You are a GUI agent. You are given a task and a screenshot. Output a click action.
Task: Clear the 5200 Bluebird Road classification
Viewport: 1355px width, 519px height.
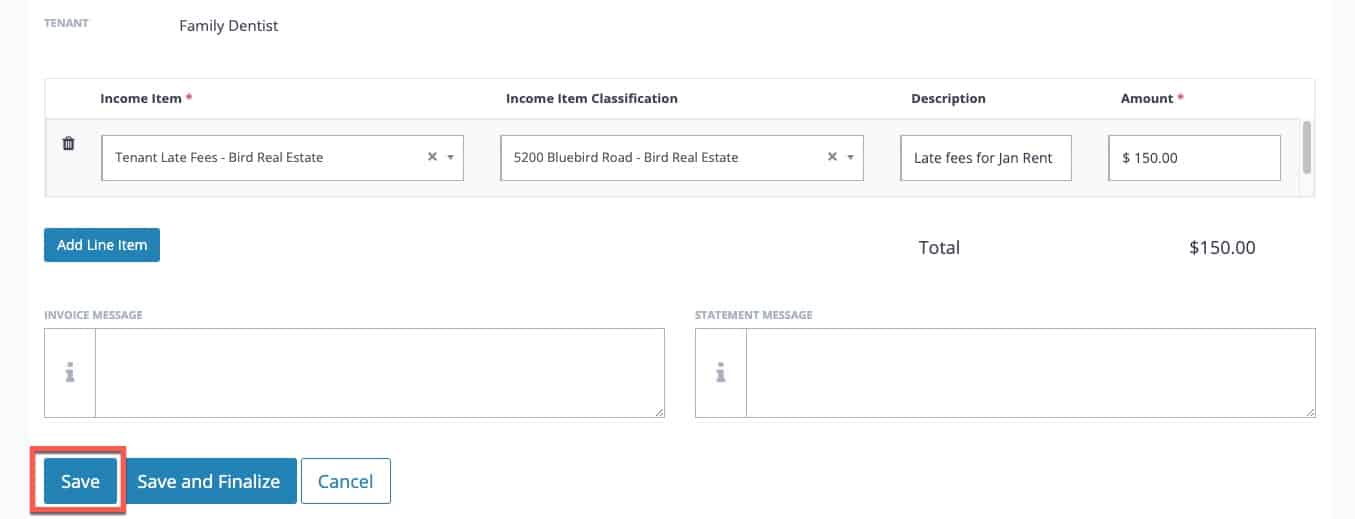tap(832, 157)
